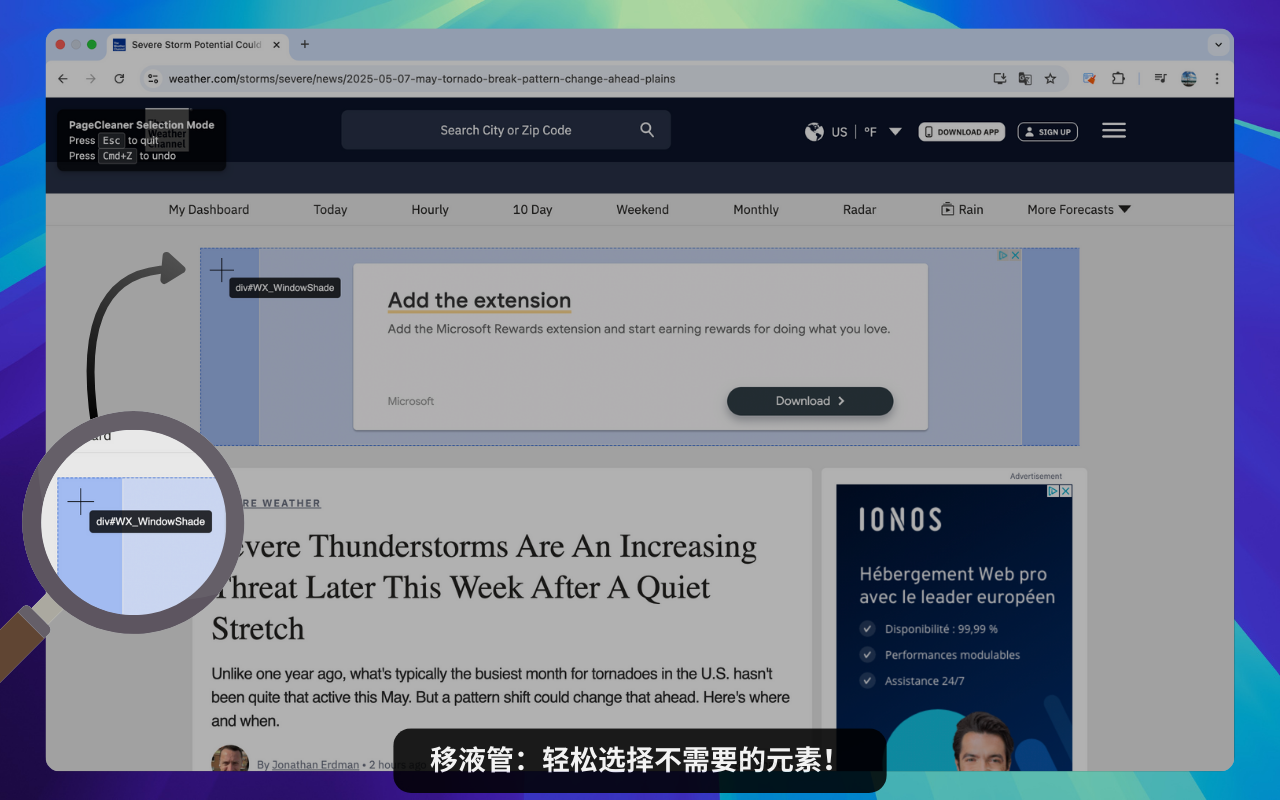Click the umbrella Rain icon in navigation
The image size is (1280, 800).
pos(947,209)
